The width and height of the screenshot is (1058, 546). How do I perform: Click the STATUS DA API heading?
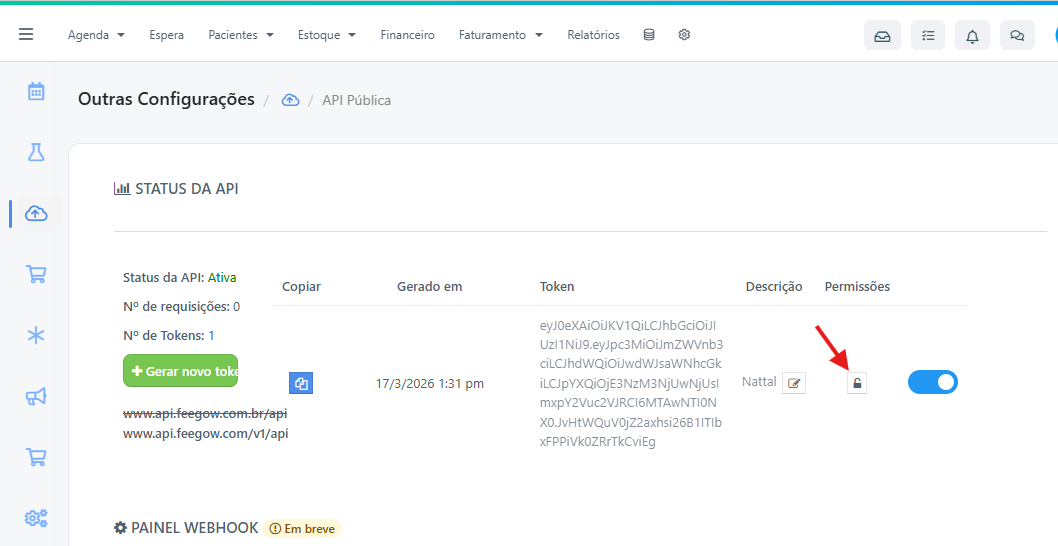click(x=176, y=189)
